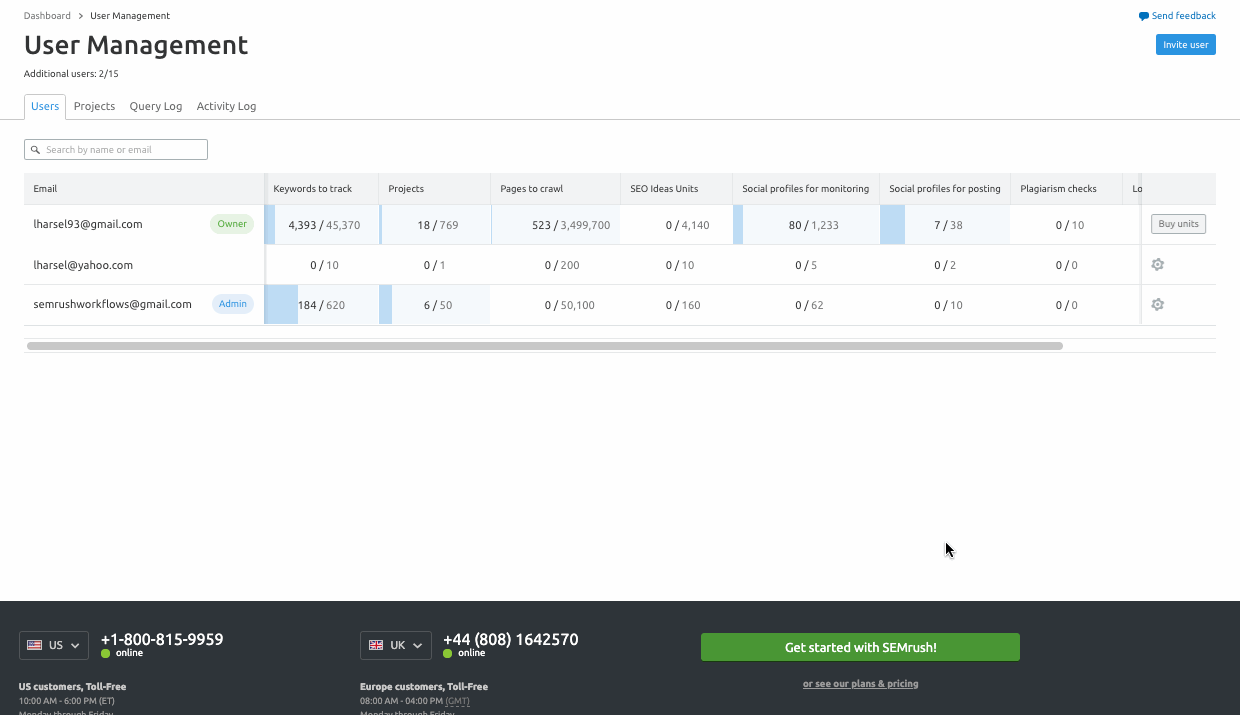This screenshot has height=715, width=1240.
Task: Open settings gear for lharsel@yahoo.com
Action: tap(1157, 265)
